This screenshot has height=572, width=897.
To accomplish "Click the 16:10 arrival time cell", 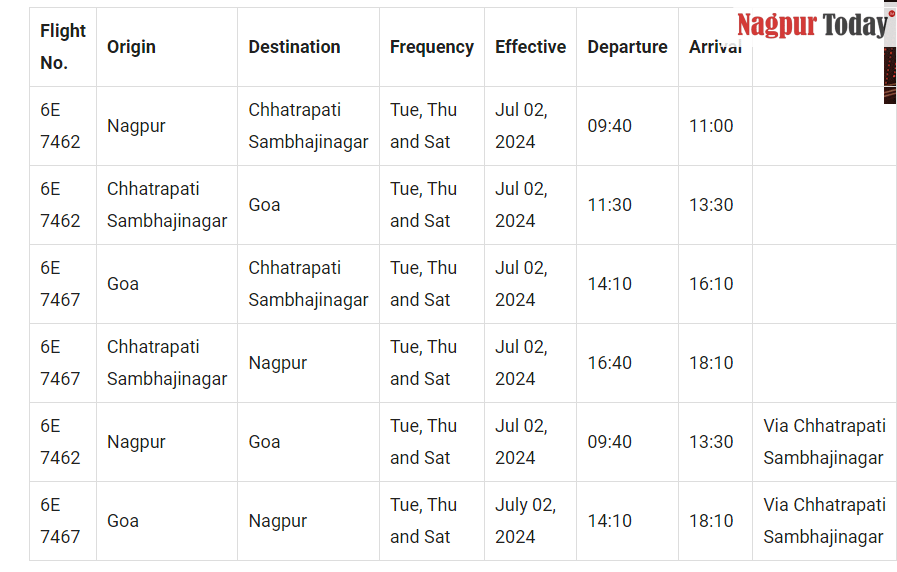I will click(x=711, y=284).
